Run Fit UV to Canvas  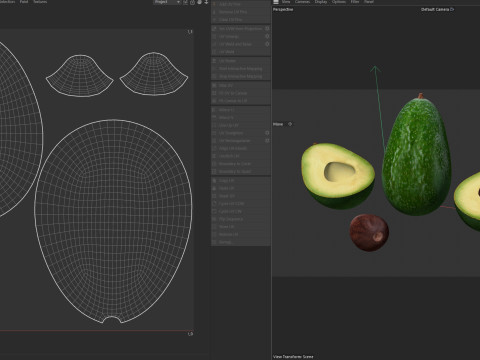[x=241, y=93]
